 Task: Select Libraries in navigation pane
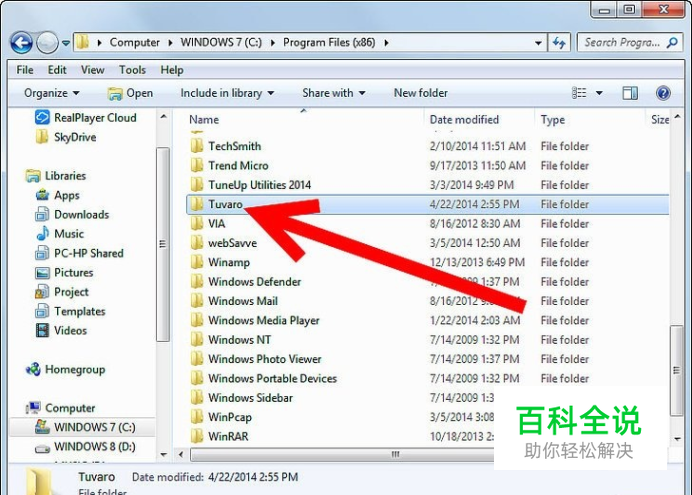pos(56,176)
